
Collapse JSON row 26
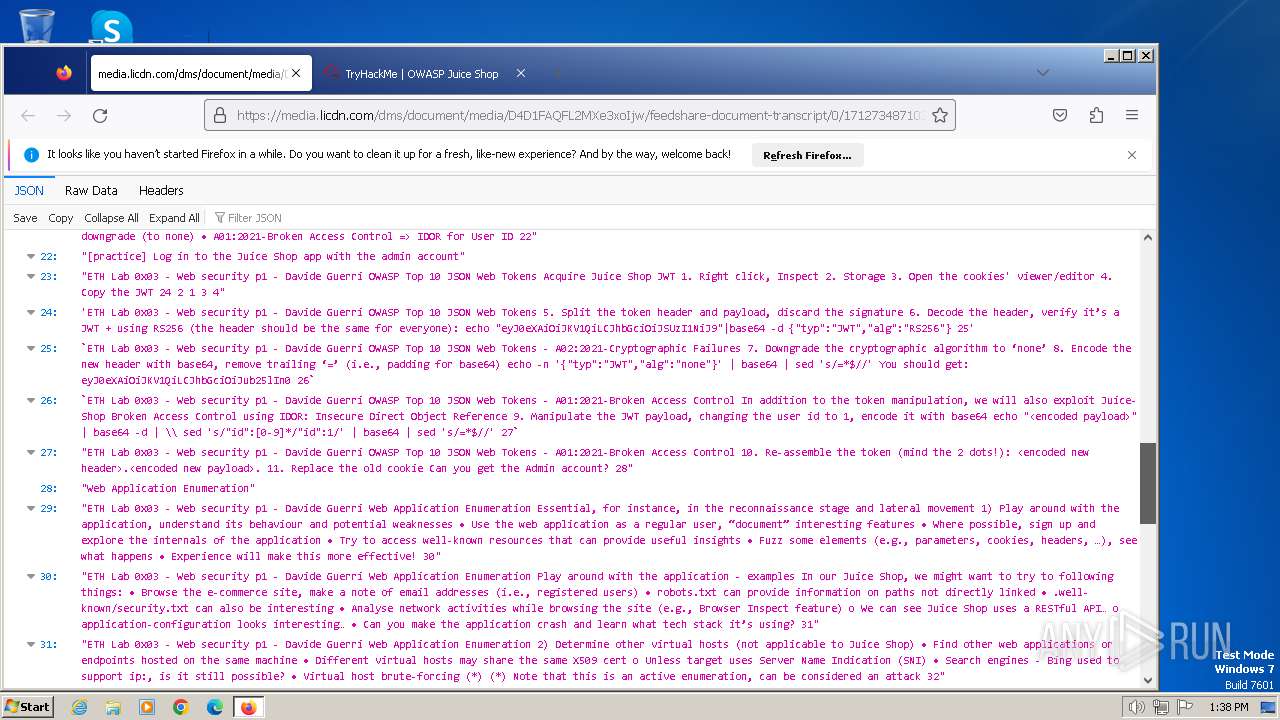31,401
